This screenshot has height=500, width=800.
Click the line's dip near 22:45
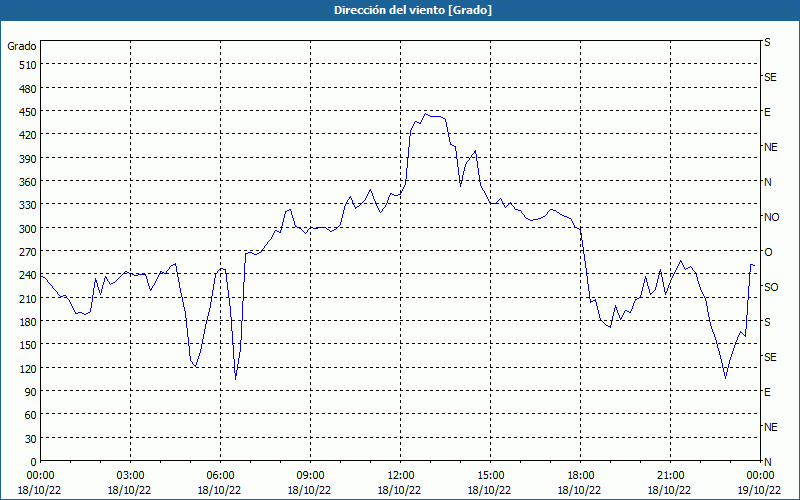pos(726,378)
